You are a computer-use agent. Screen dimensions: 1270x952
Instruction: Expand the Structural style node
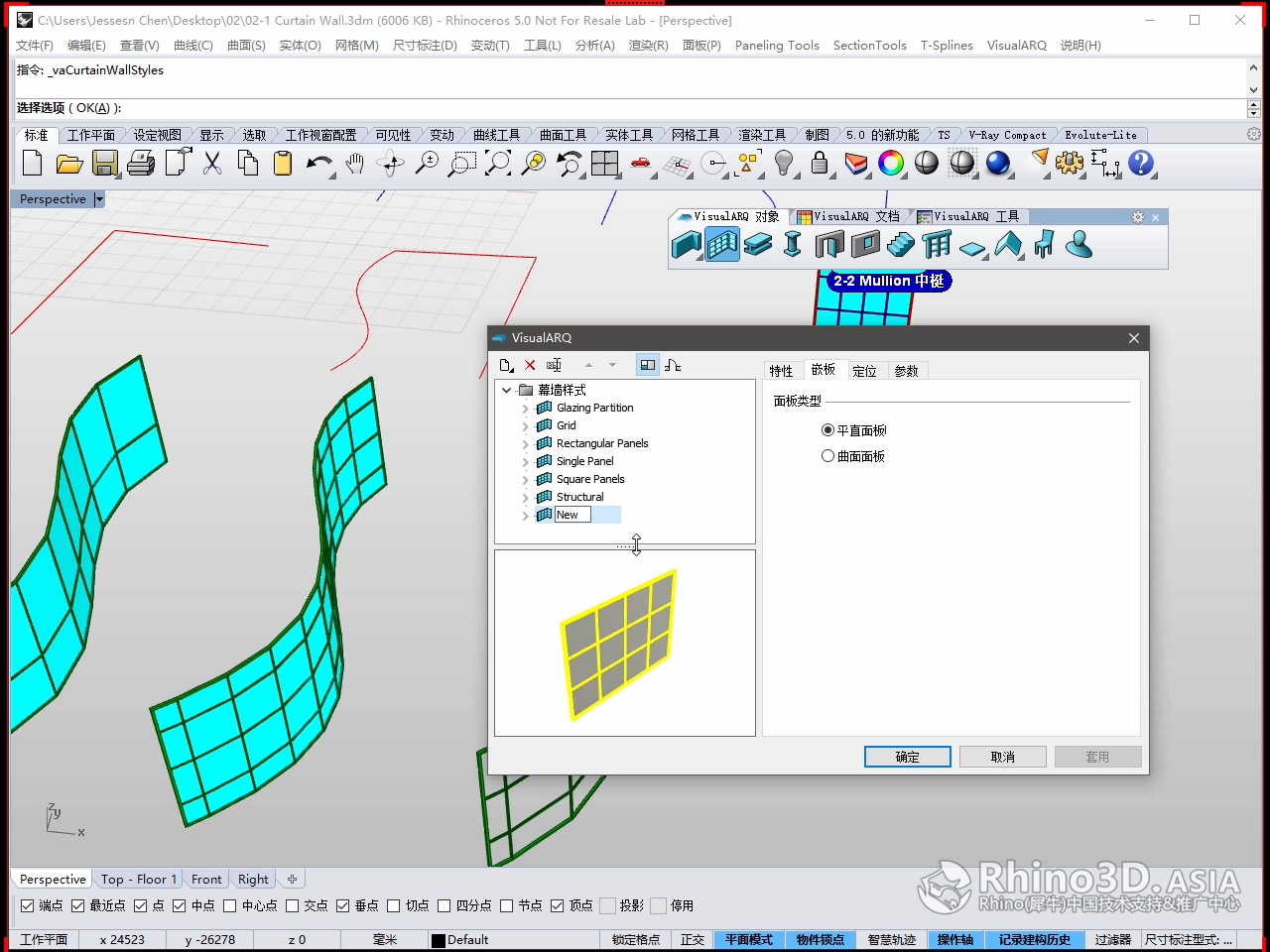coord(525,497)
